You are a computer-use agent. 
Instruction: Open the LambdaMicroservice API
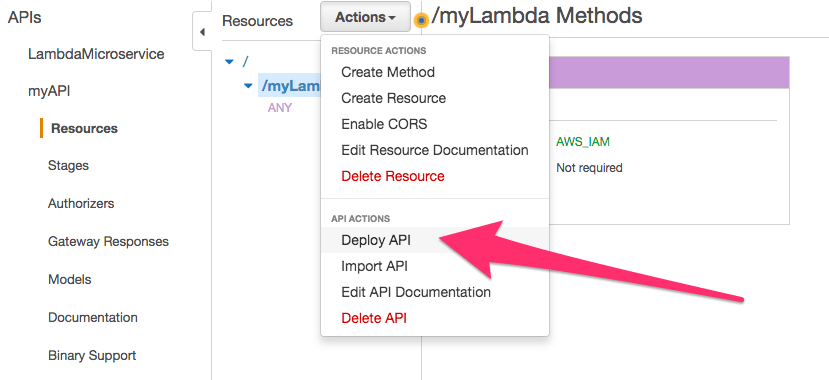[96, 54]
